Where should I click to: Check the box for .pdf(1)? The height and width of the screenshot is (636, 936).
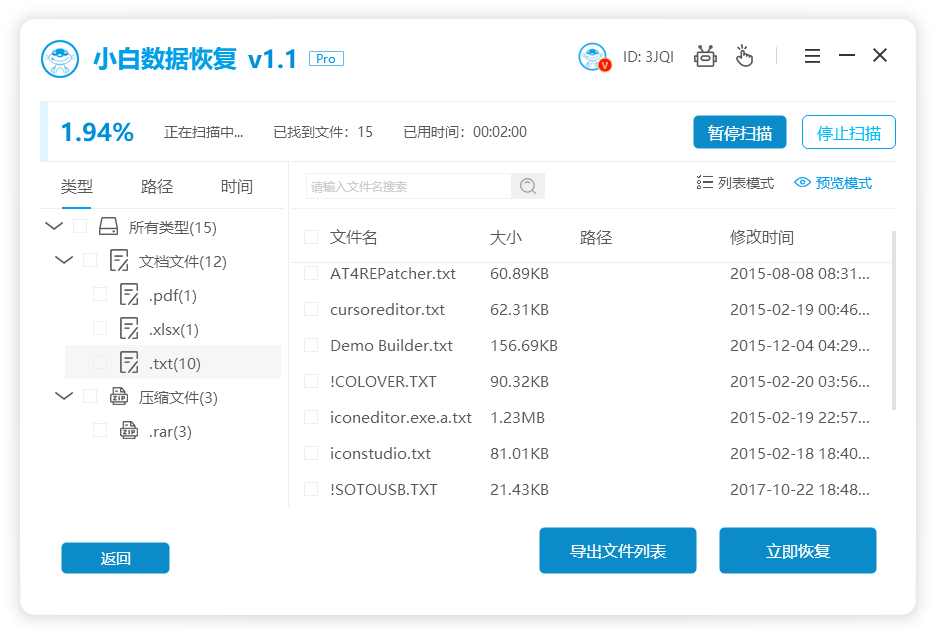pyautogui.click(x=100, y=295)
